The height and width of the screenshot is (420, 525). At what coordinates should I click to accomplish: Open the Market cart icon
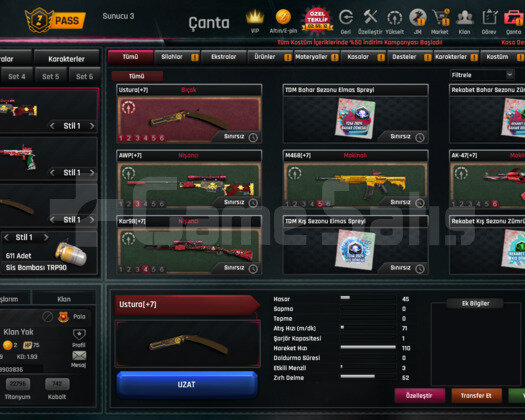click(x=441, y=18)
